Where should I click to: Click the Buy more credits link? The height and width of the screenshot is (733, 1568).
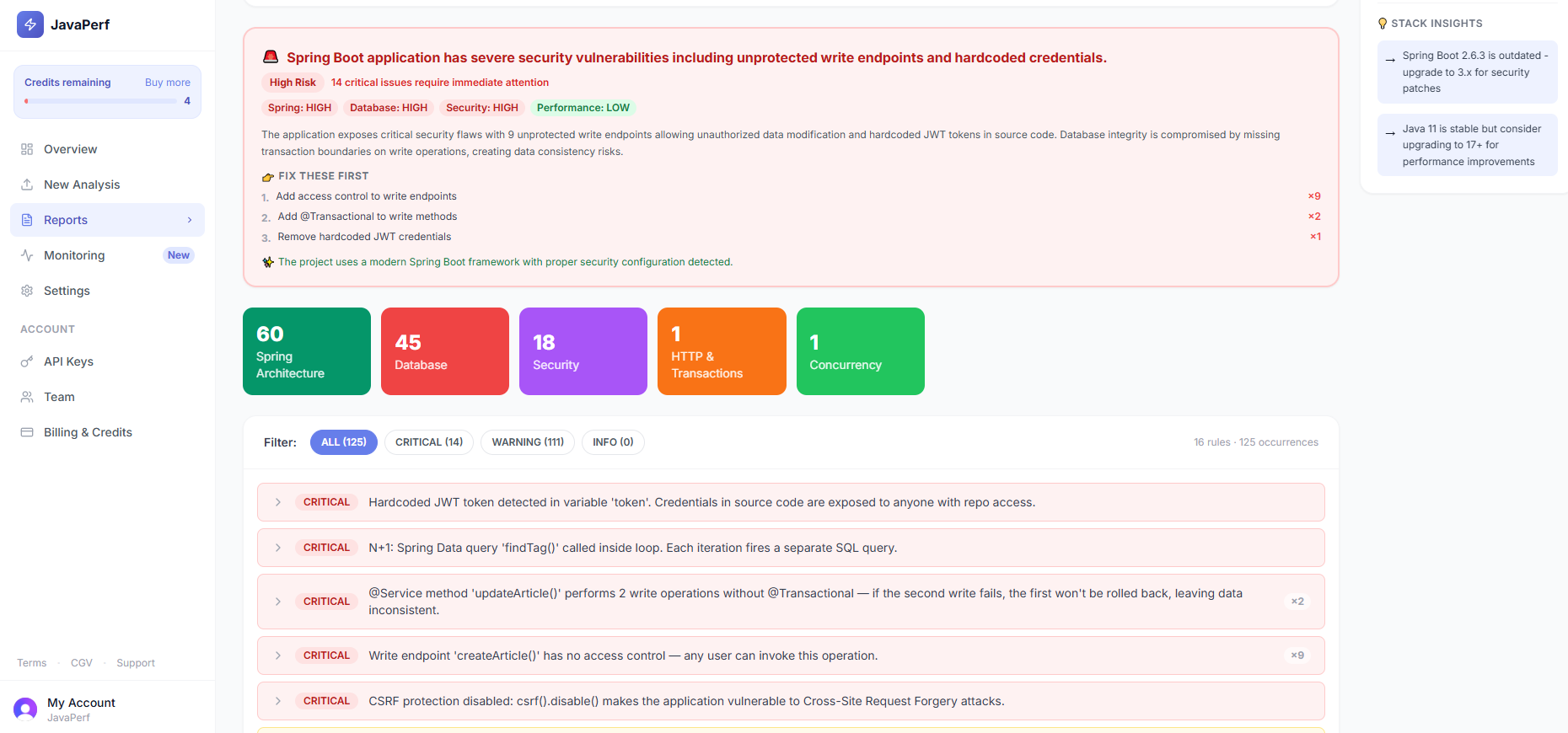point(167,83)
